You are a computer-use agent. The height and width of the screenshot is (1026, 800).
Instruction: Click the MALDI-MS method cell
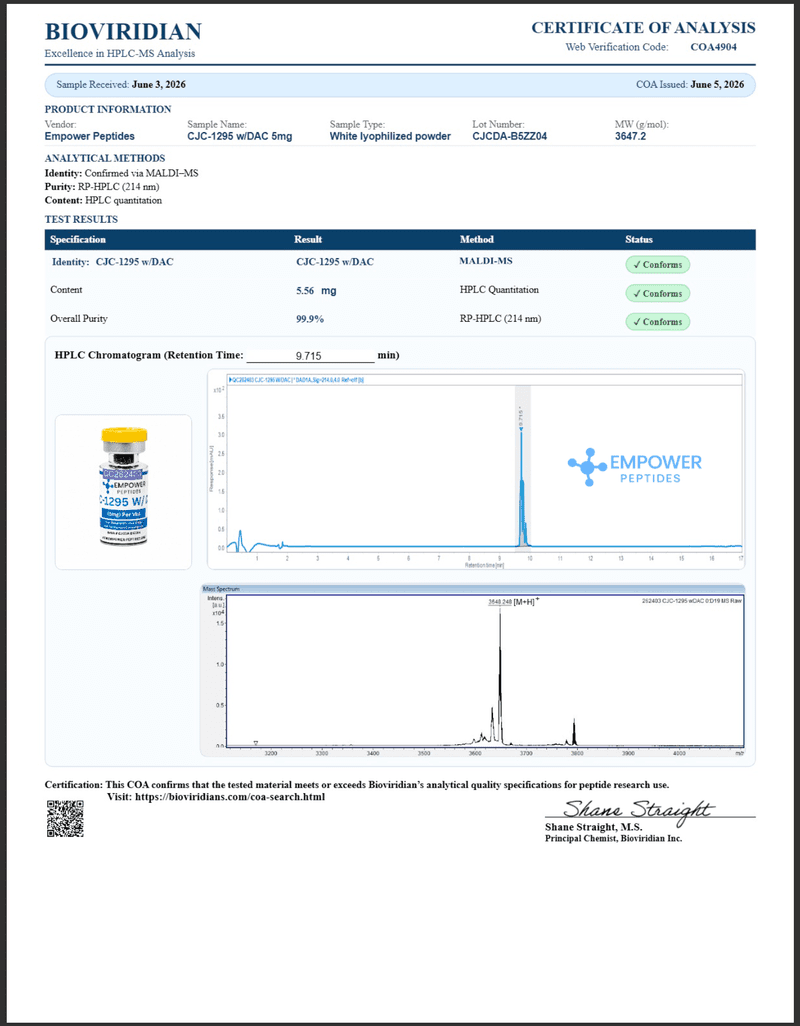486,261
